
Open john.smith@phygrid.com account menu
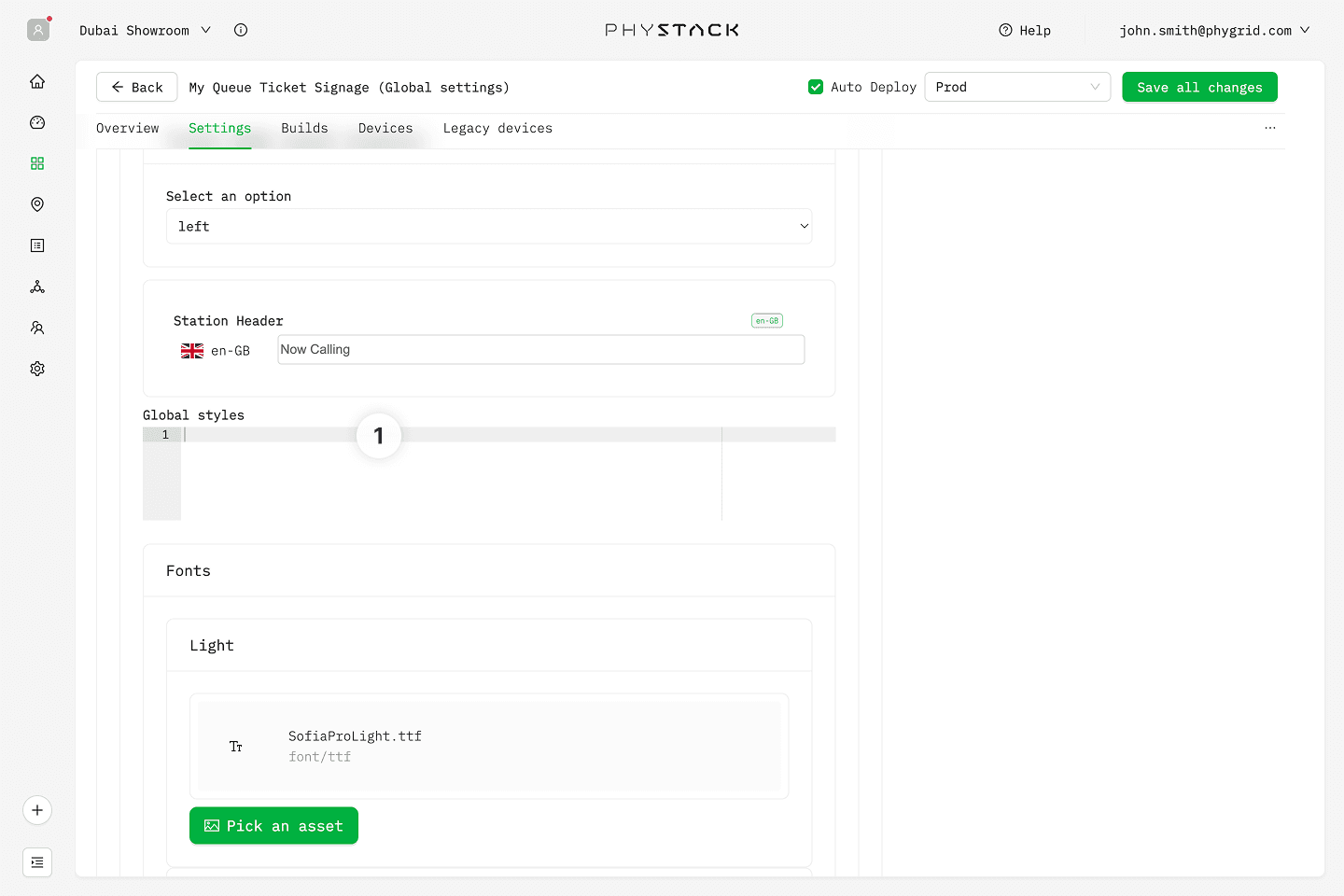point(1213,30)
